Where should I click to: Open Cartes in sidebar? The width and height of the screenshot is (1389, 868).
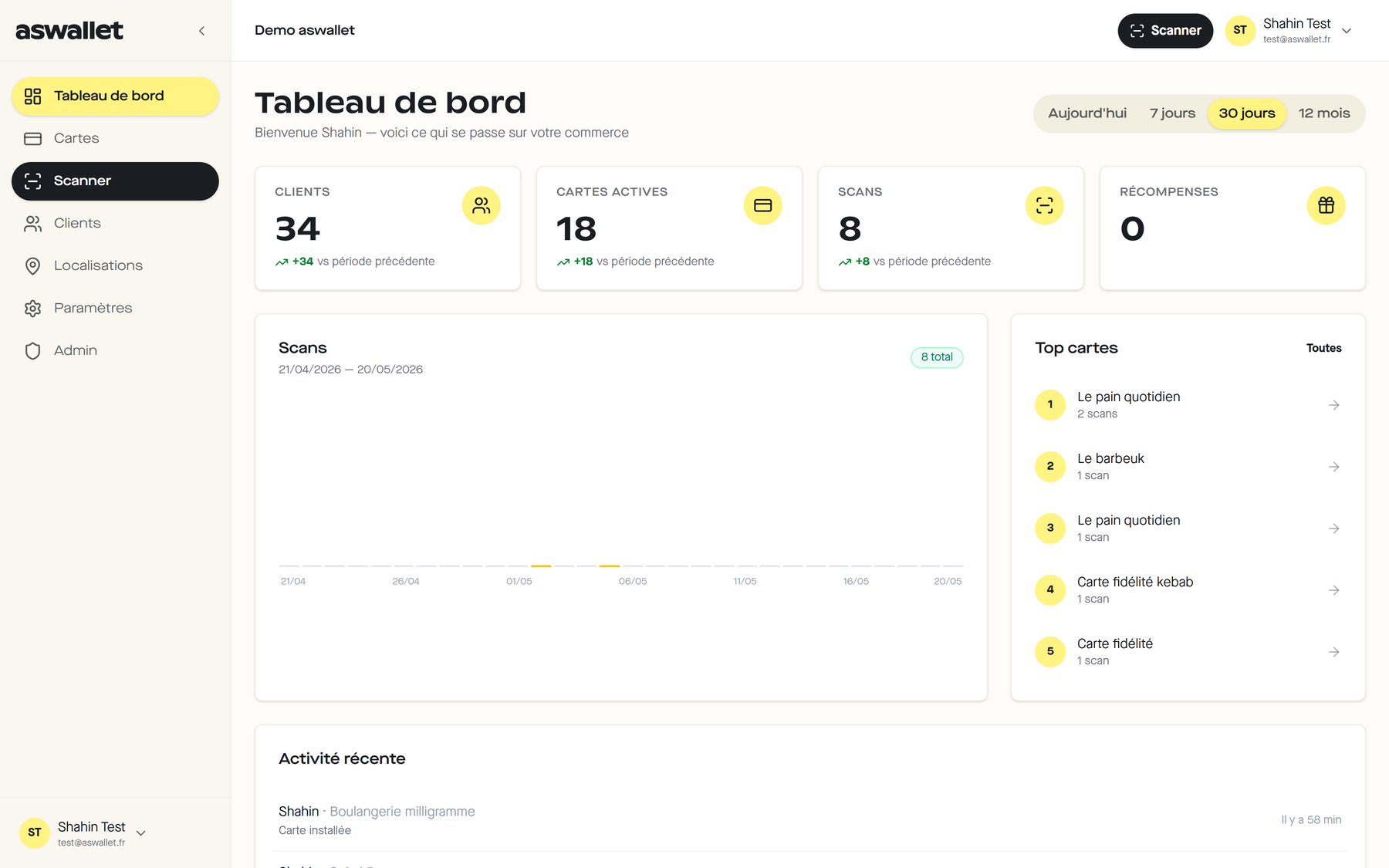click(x=115, y=139)
